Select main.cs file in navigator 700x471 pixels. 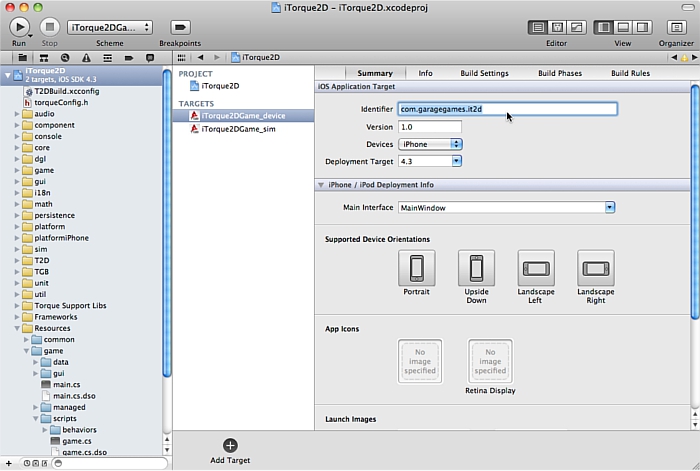pos(66,384)
